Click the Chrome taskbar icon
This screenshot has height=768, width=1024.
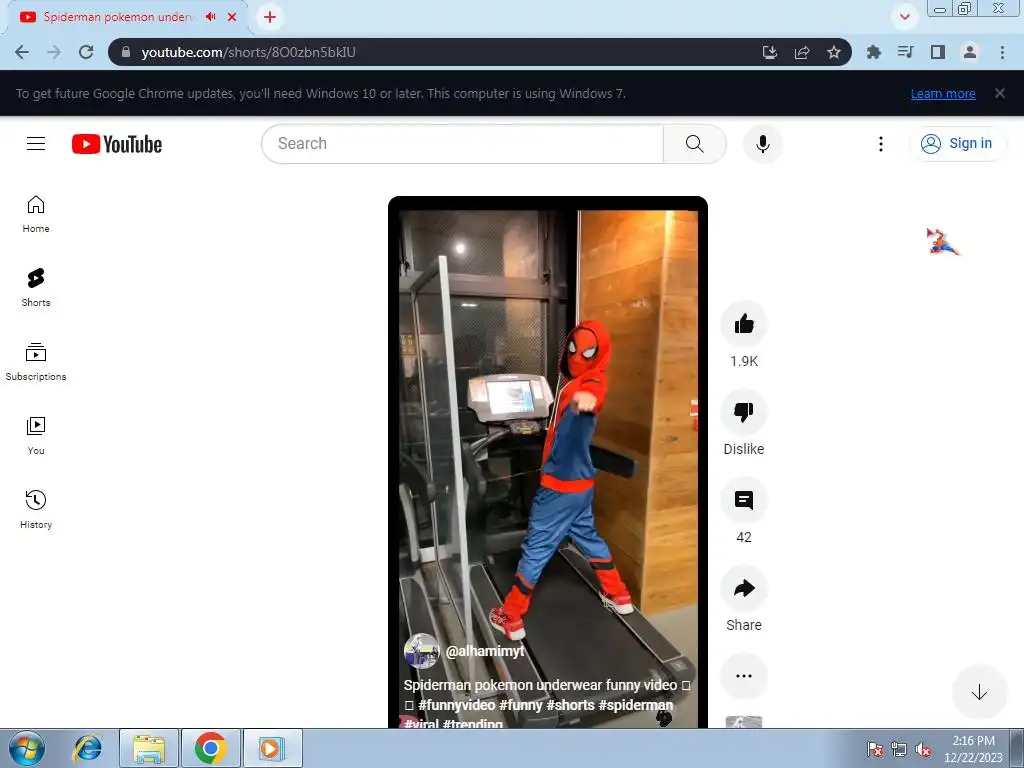(x=210, y=748)
